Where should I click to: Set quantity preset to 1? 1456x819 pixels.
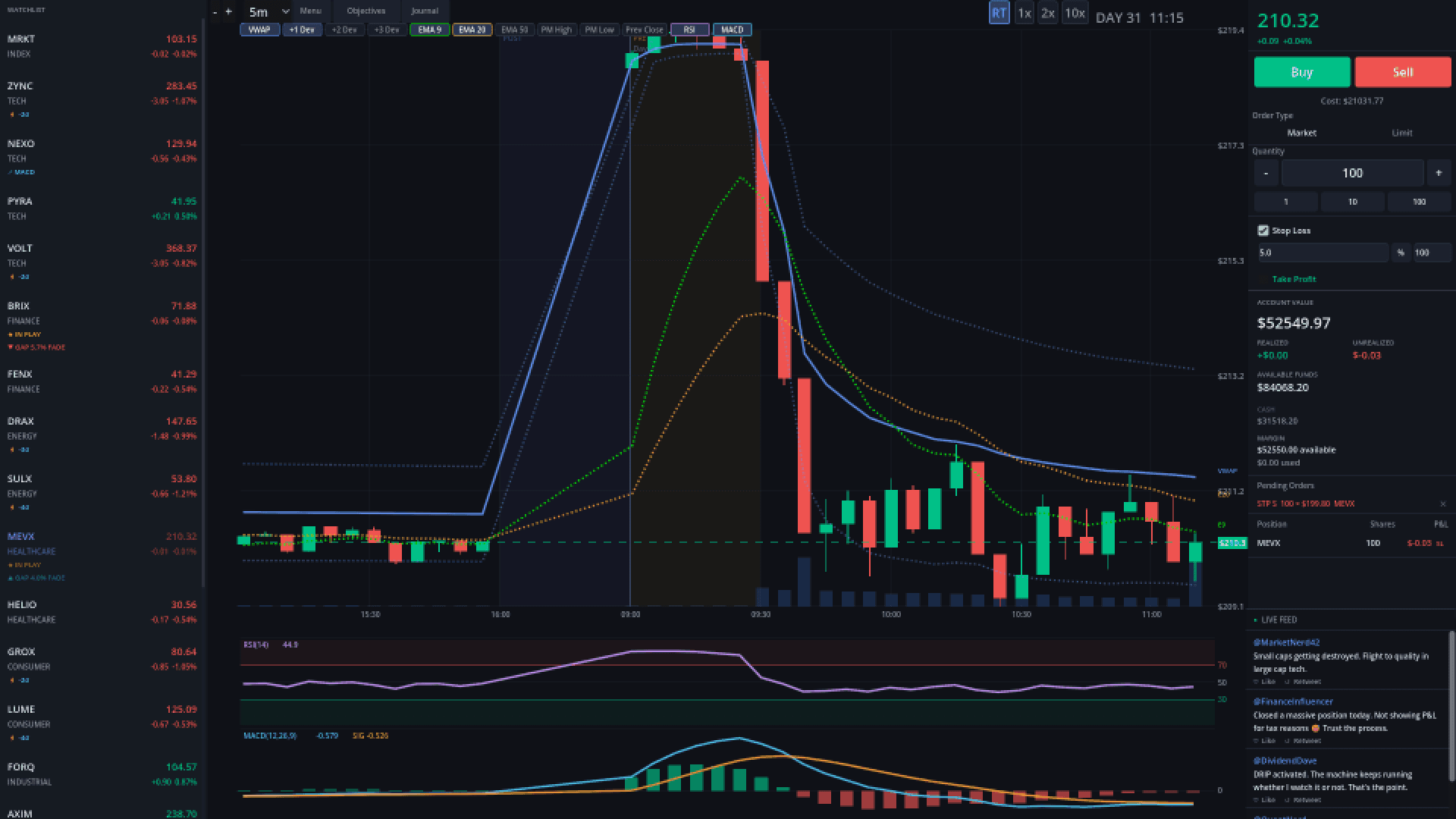click(x=1285, y=202)
